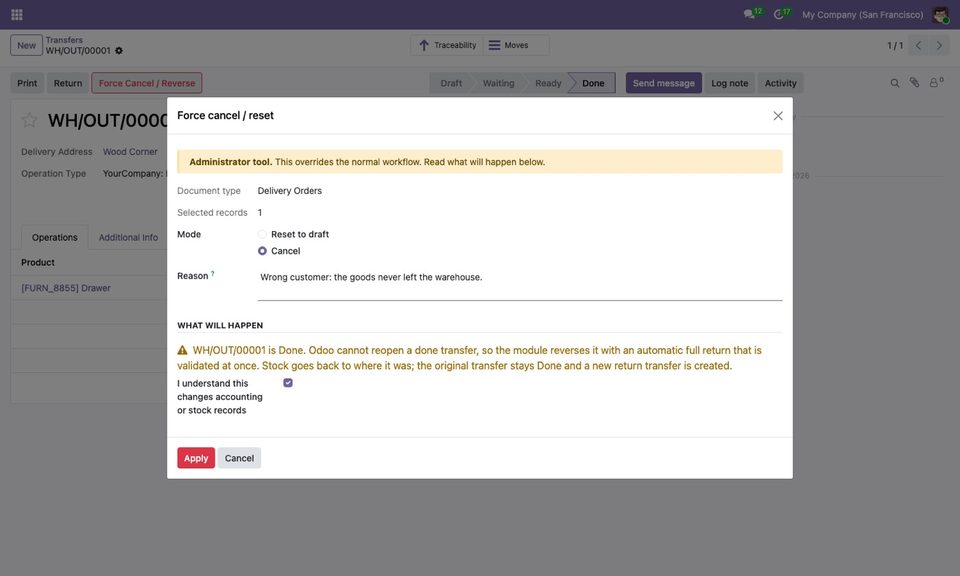
Task: Open attachments via the paperclip icon
Action: [914, 83]
